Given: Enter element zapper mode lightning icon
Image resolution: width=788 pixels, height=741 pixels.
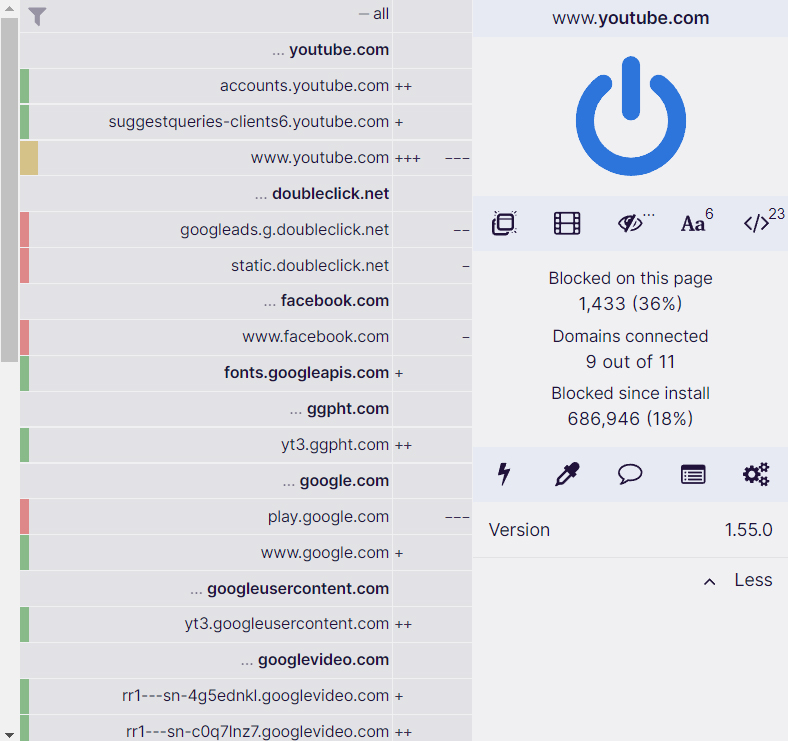Looking at the screenshot, I should coord(504,474).
